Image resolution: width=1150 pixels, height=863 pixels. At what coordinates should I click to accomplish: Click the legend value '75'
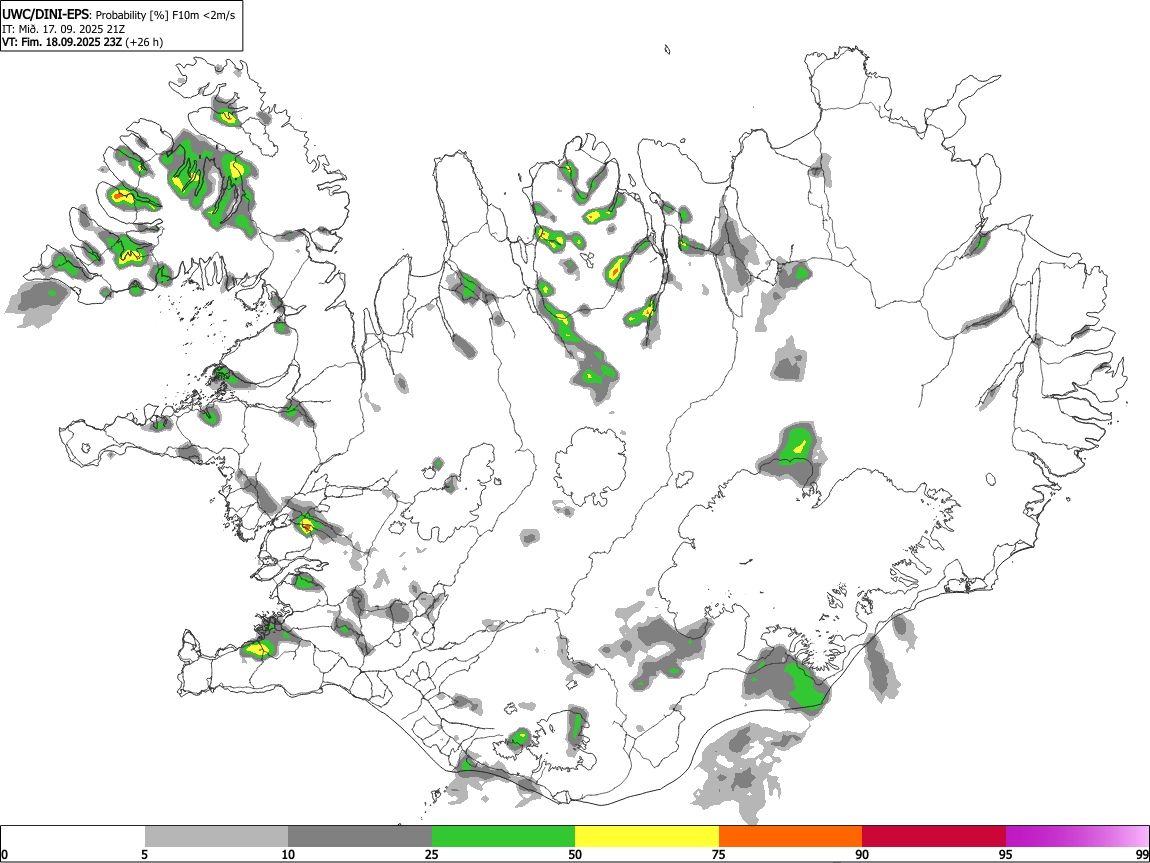[719, 854]
